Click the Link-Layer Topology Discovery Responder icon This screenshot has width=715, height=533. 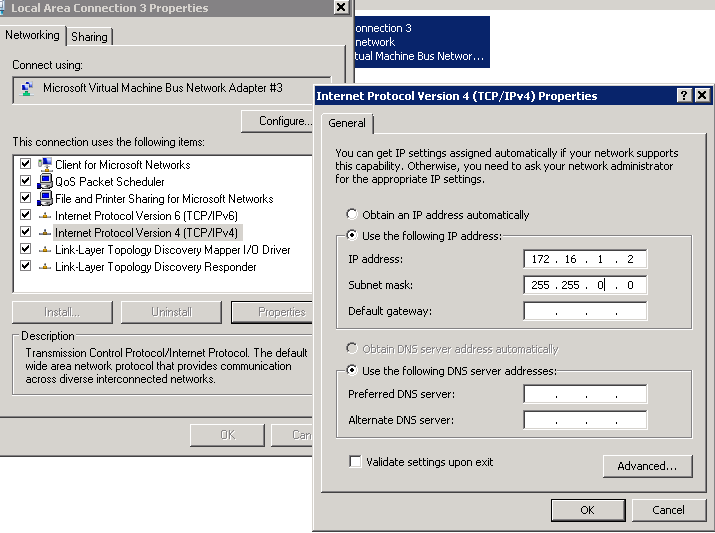pyautogui.click(x=45, y=267)
